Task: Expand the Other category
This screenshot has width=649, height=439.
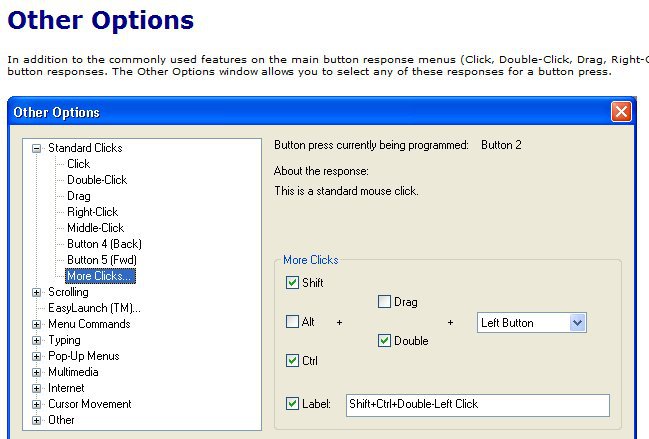Action: pyautogui.click(x=36, y=420)
